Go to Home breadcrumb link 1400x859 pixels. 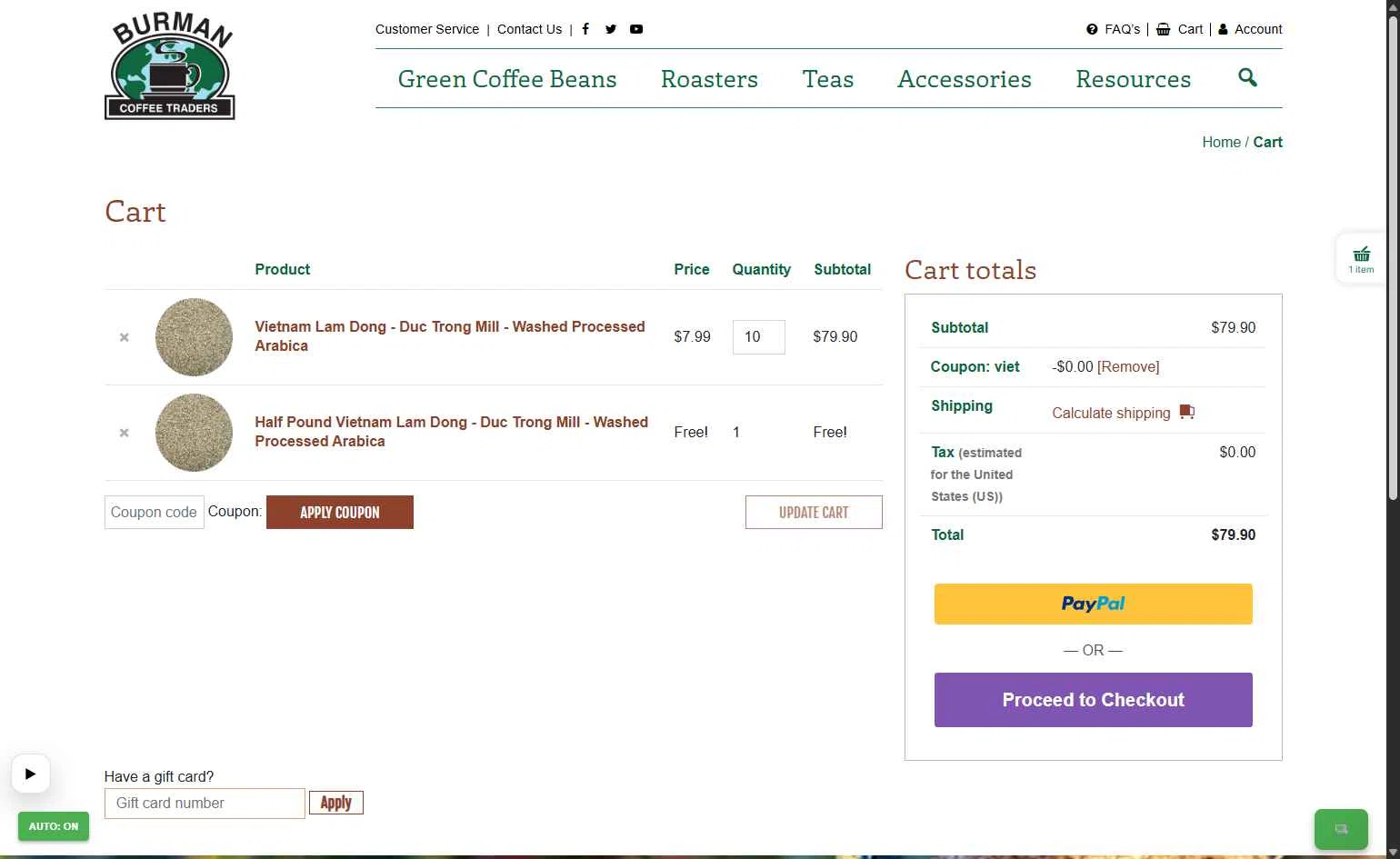tap(1221, 142)
